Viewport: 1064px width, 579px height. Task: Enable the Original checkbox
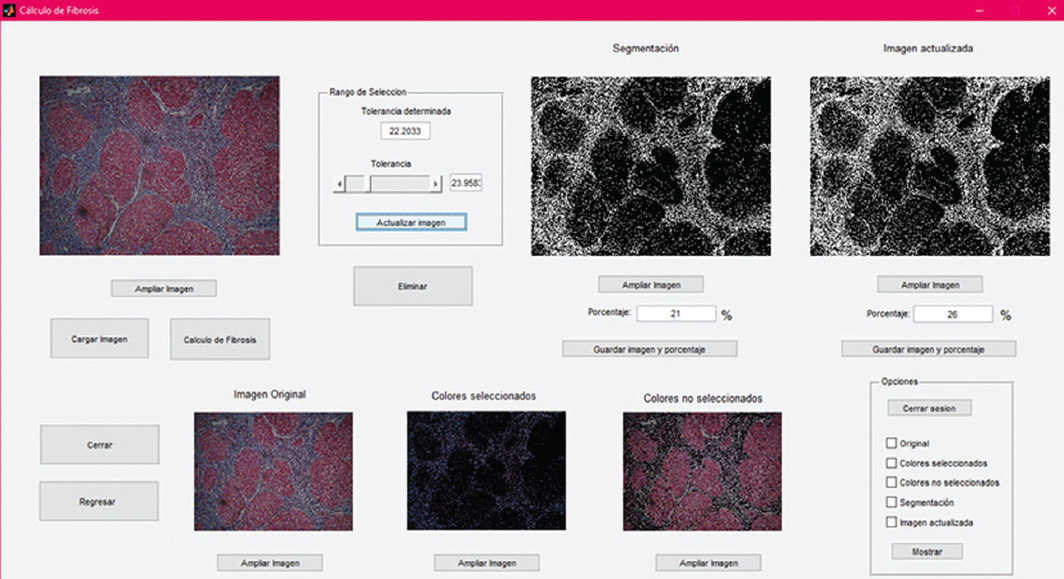891,443
